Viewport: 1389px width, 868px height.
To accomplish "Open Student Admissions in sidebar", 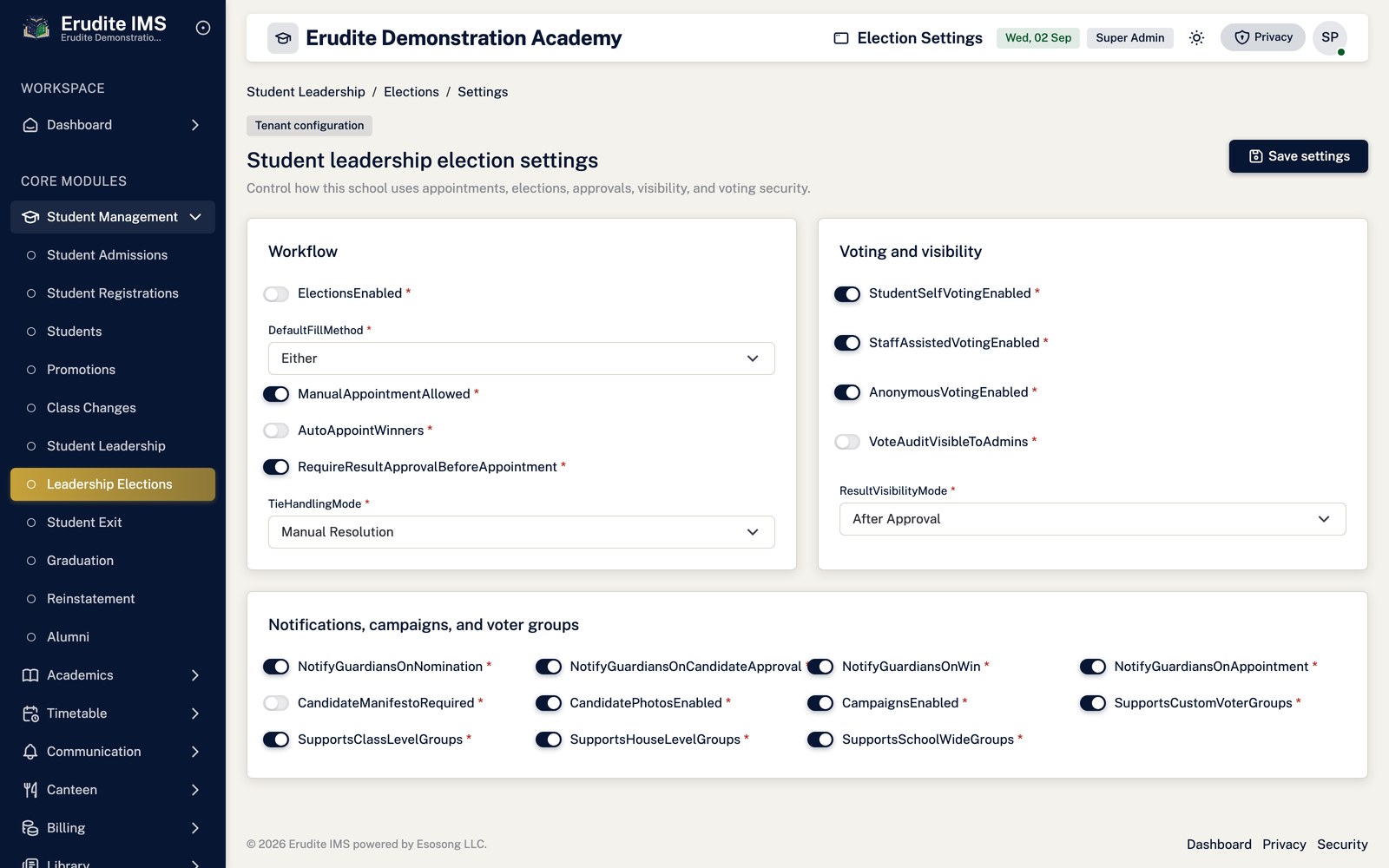I will coord(113,255).
